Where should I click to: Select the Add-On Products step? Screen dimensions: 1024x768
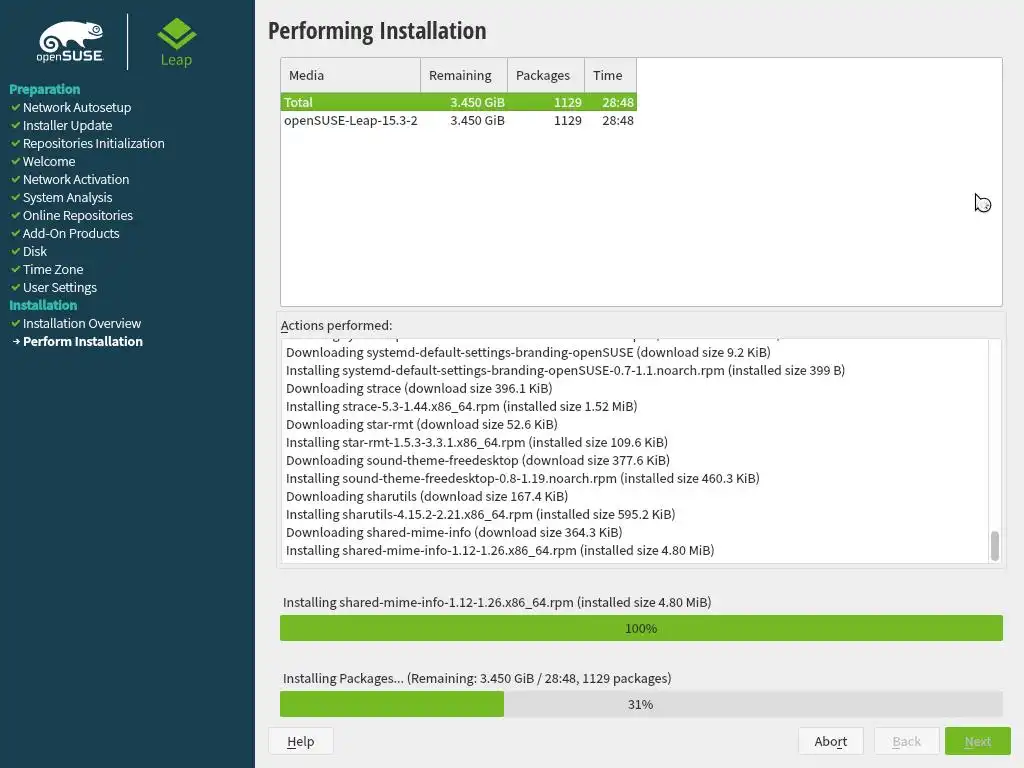coord(71,233)
